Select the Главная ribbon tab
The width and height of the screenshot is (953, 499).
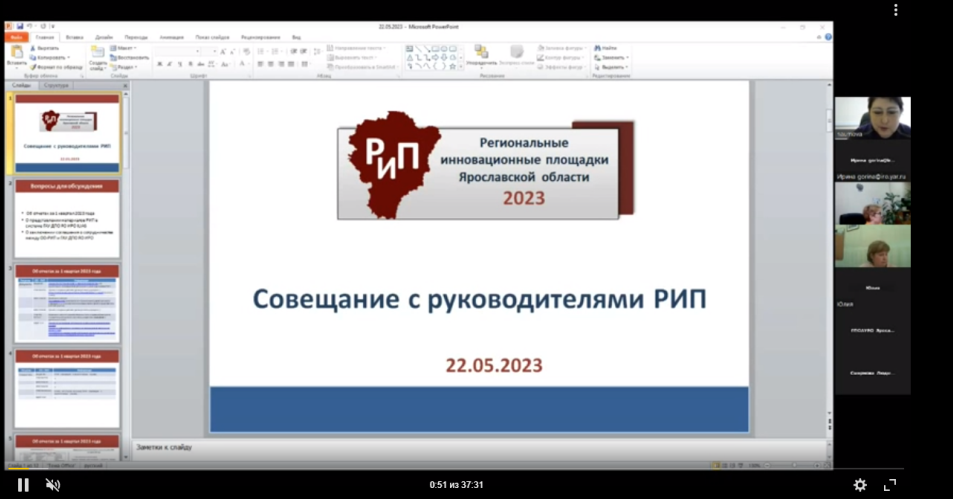[x=44, y=37]
